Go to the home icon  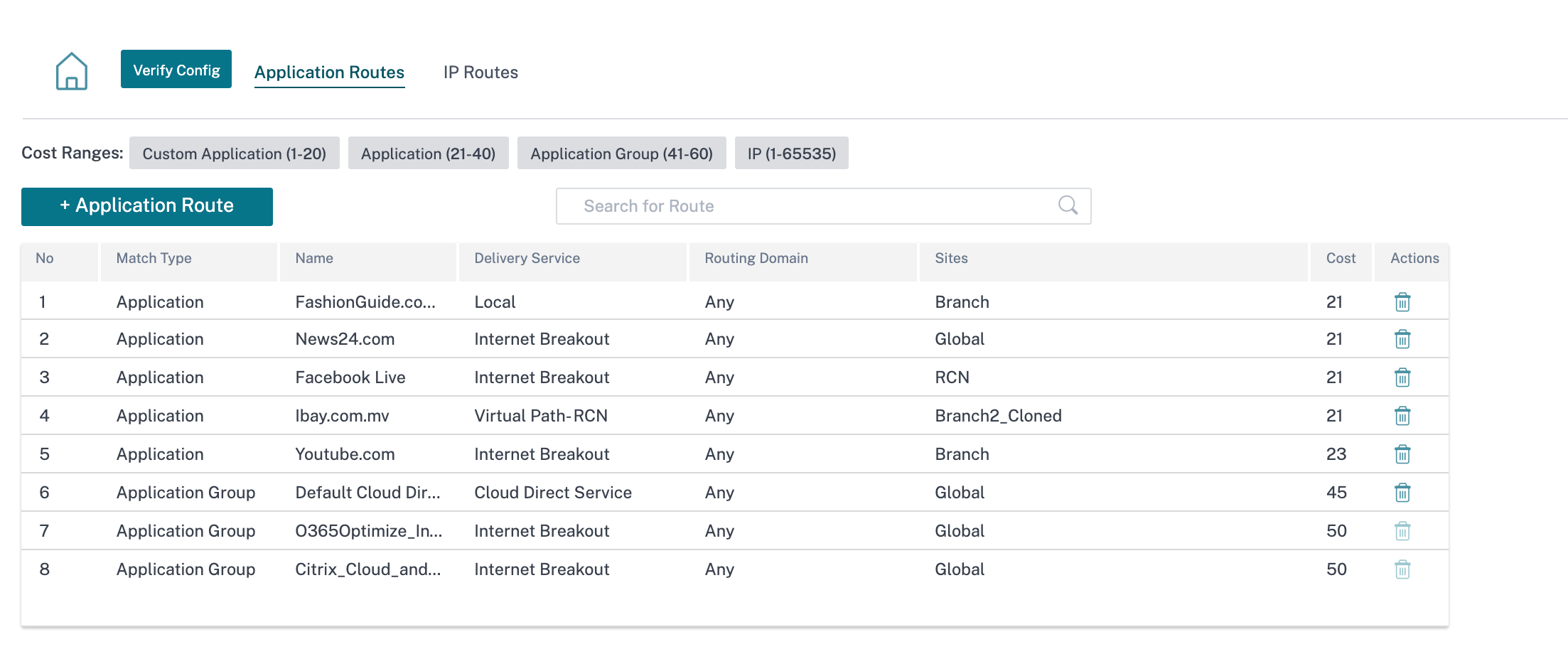[x=72, y=71]
